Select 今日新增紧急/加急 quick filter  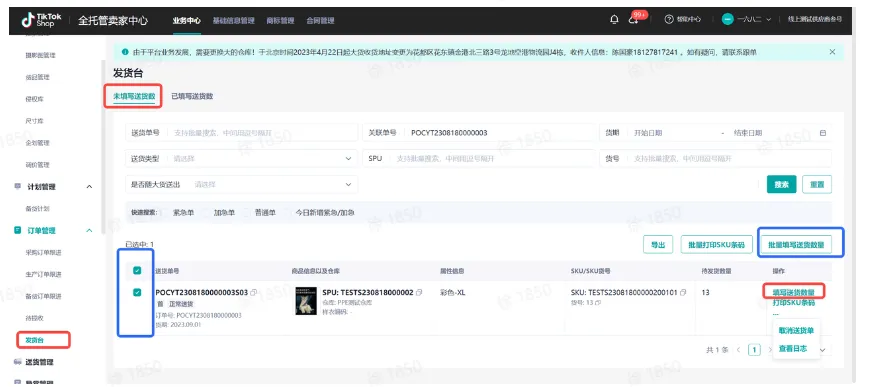click(325, 212)
